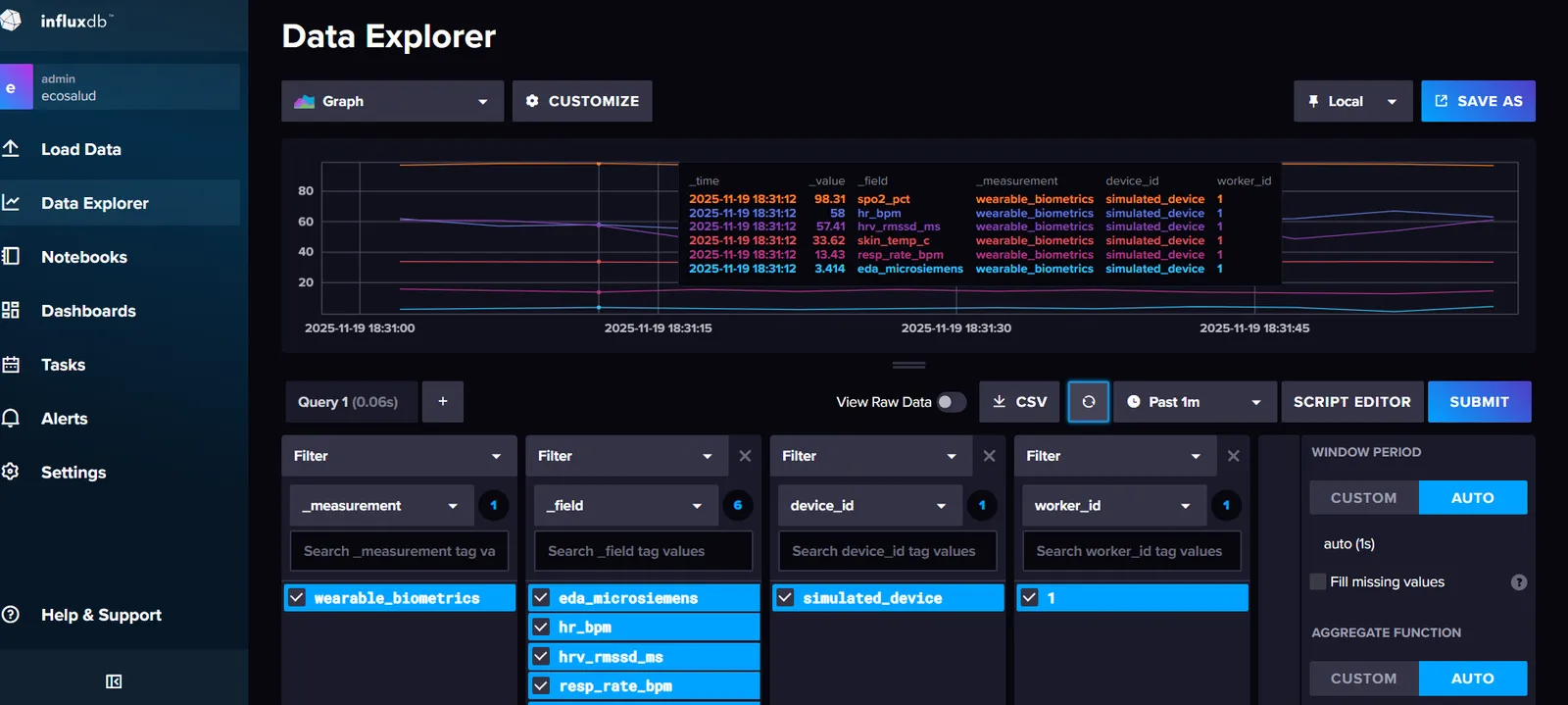This screenshot has height=705, width=1568.
Task: Add a new query with plus button
Action: [443, 402]
